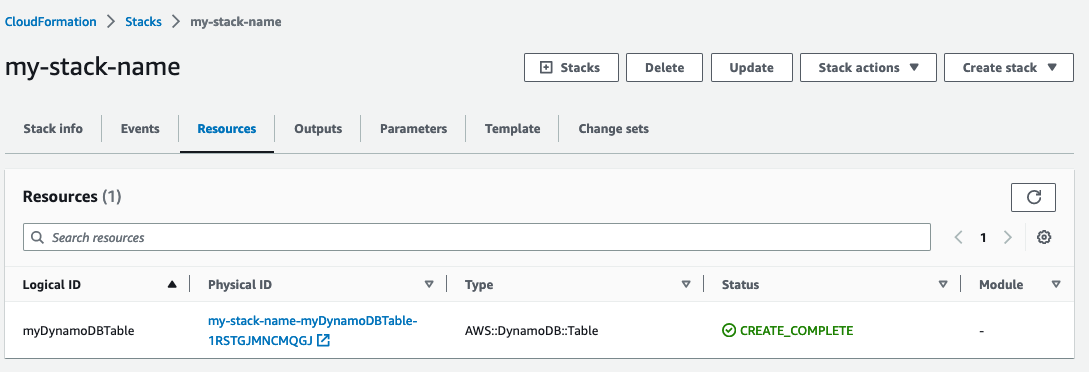Switch to the Outputs tab
Image resolution: width=1089 pixels, height=372 pixels.
[318, 128]
